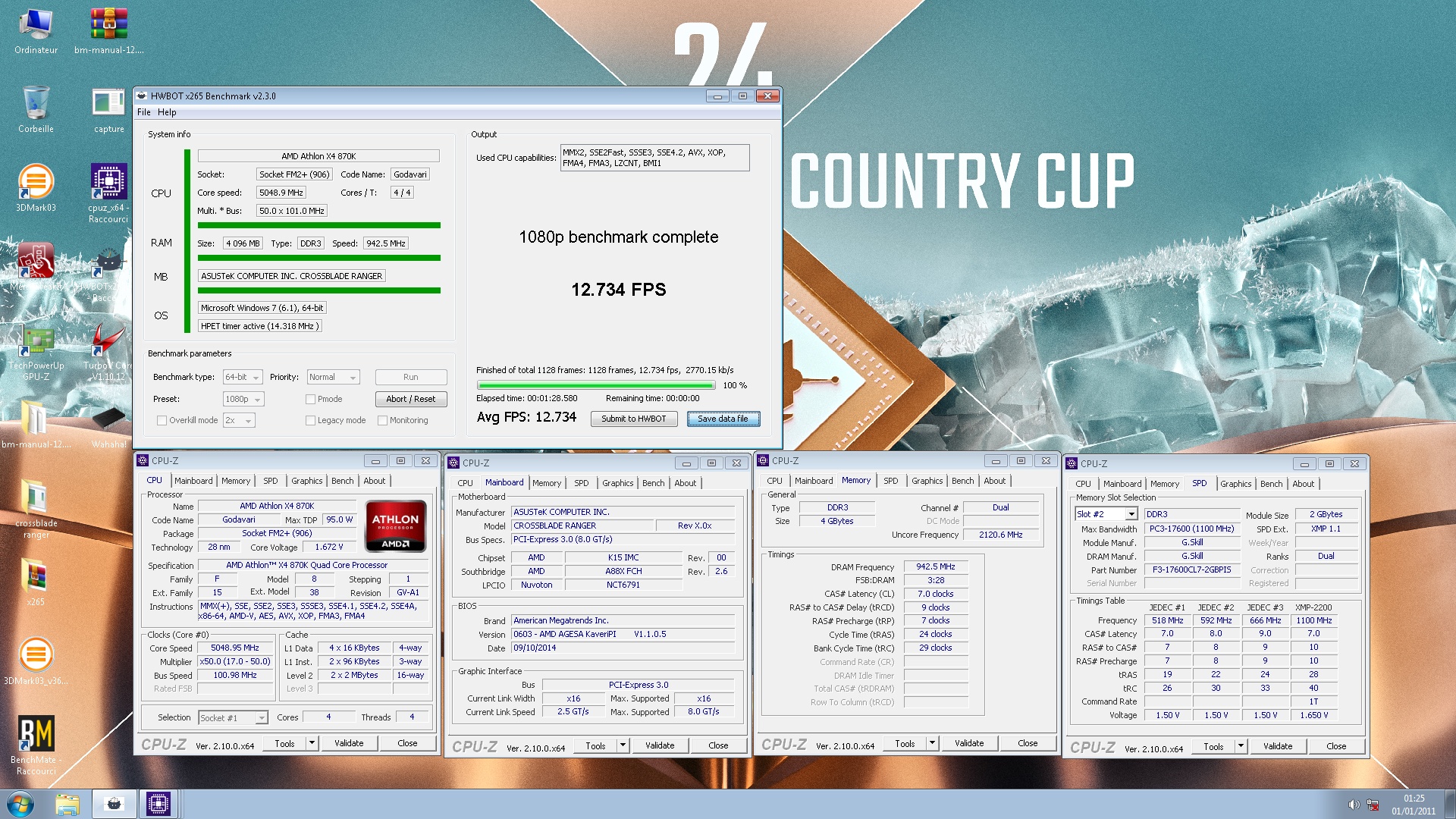Screen dimensions: 1456x819
Task: Open the Windows Start orb
Action: [x=20, y=804]
